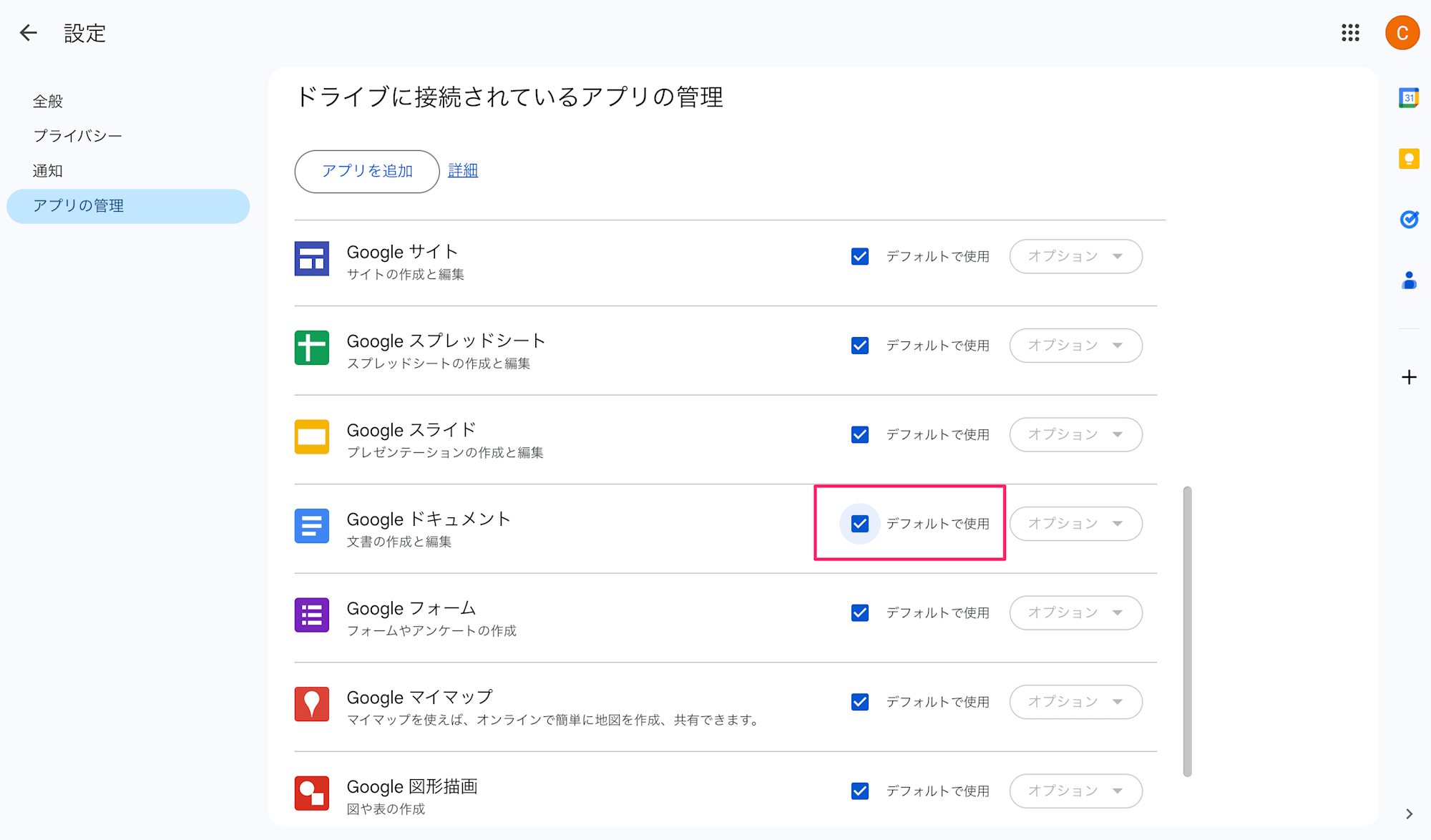The width and height of the screenshot is (1431, 840).
Task: Open the Google apps grid launcher
Action: [1349, 32]
